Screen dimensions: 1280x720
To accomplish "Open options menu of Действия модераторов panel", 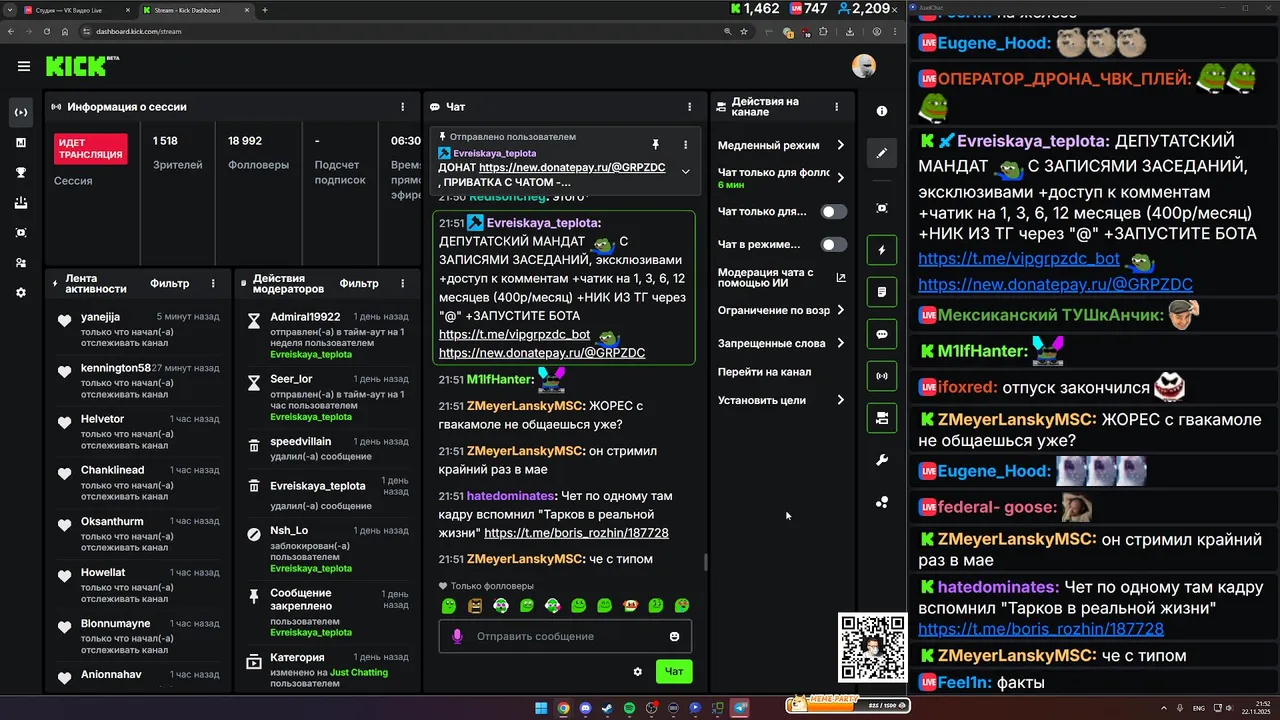I will (x=403, y=284).
